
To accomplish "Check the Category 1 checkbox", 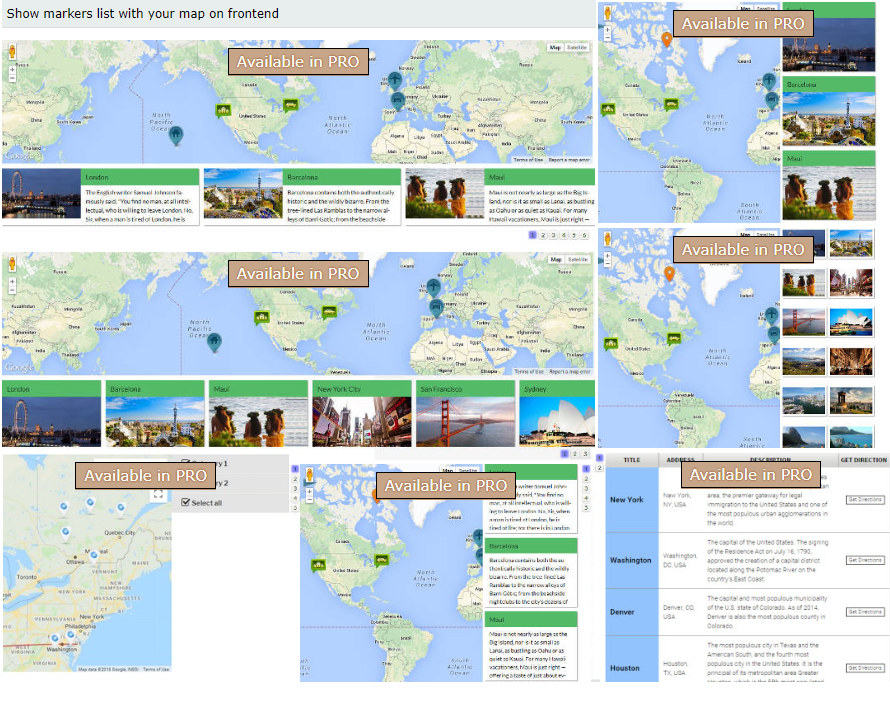I will click(x=186, y=464).
